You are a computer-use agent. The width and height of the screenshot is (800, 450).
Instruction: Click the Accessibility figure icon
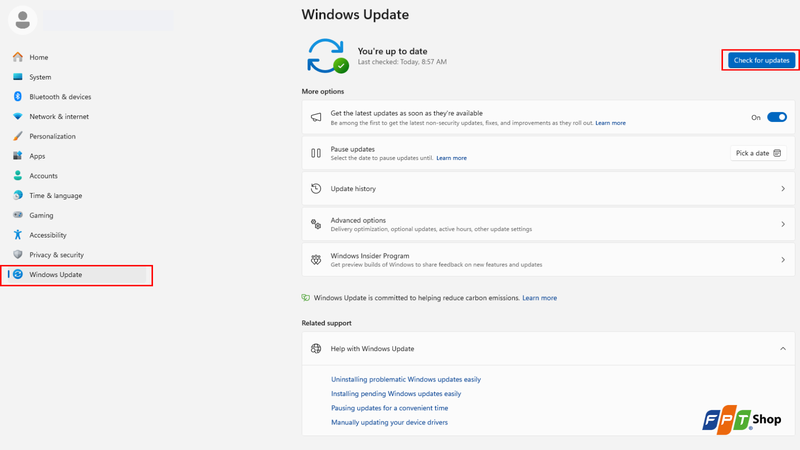click(18, 235)
